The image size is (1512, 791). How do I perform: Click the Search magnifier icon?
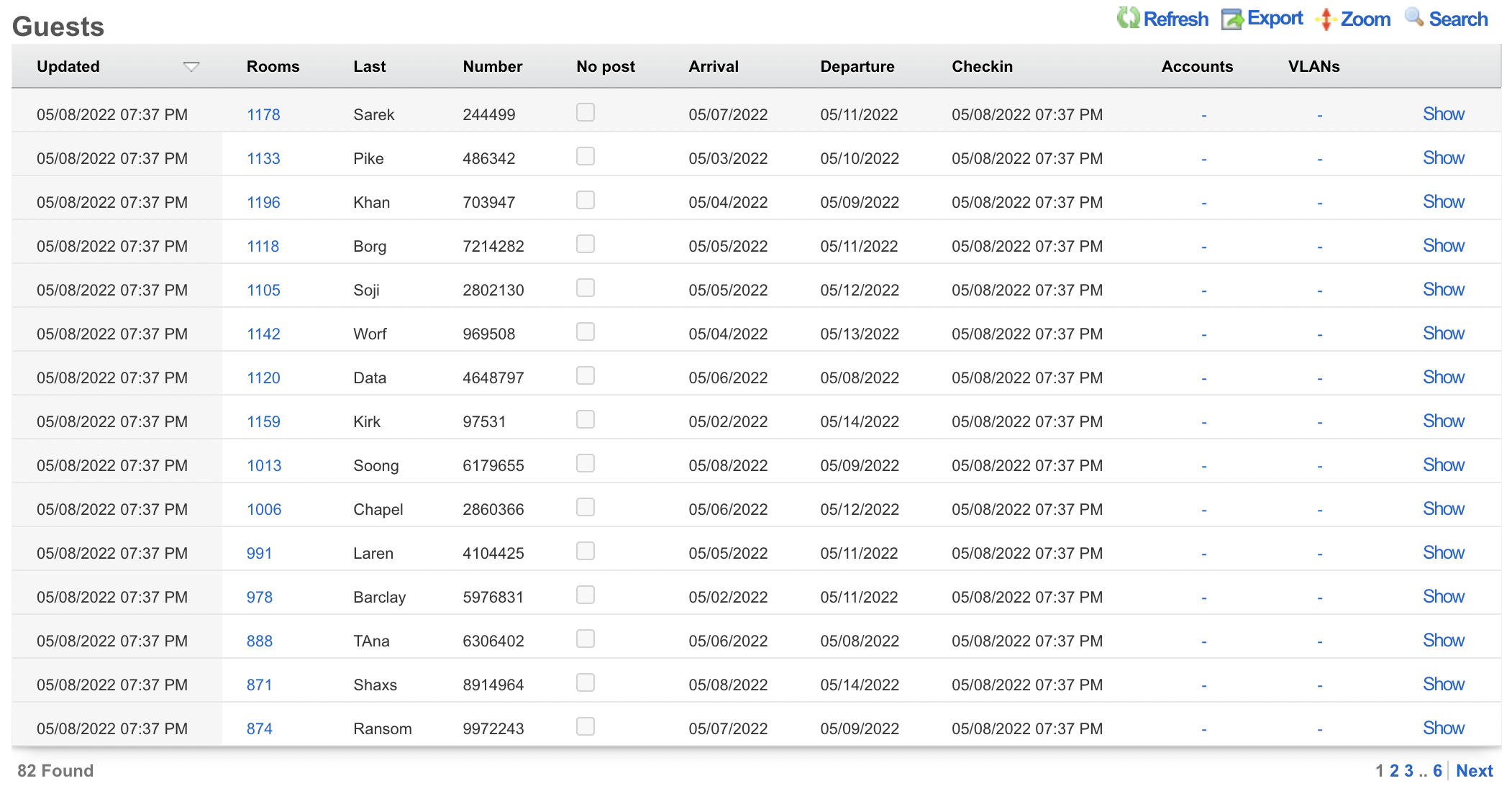[1414, 17]
